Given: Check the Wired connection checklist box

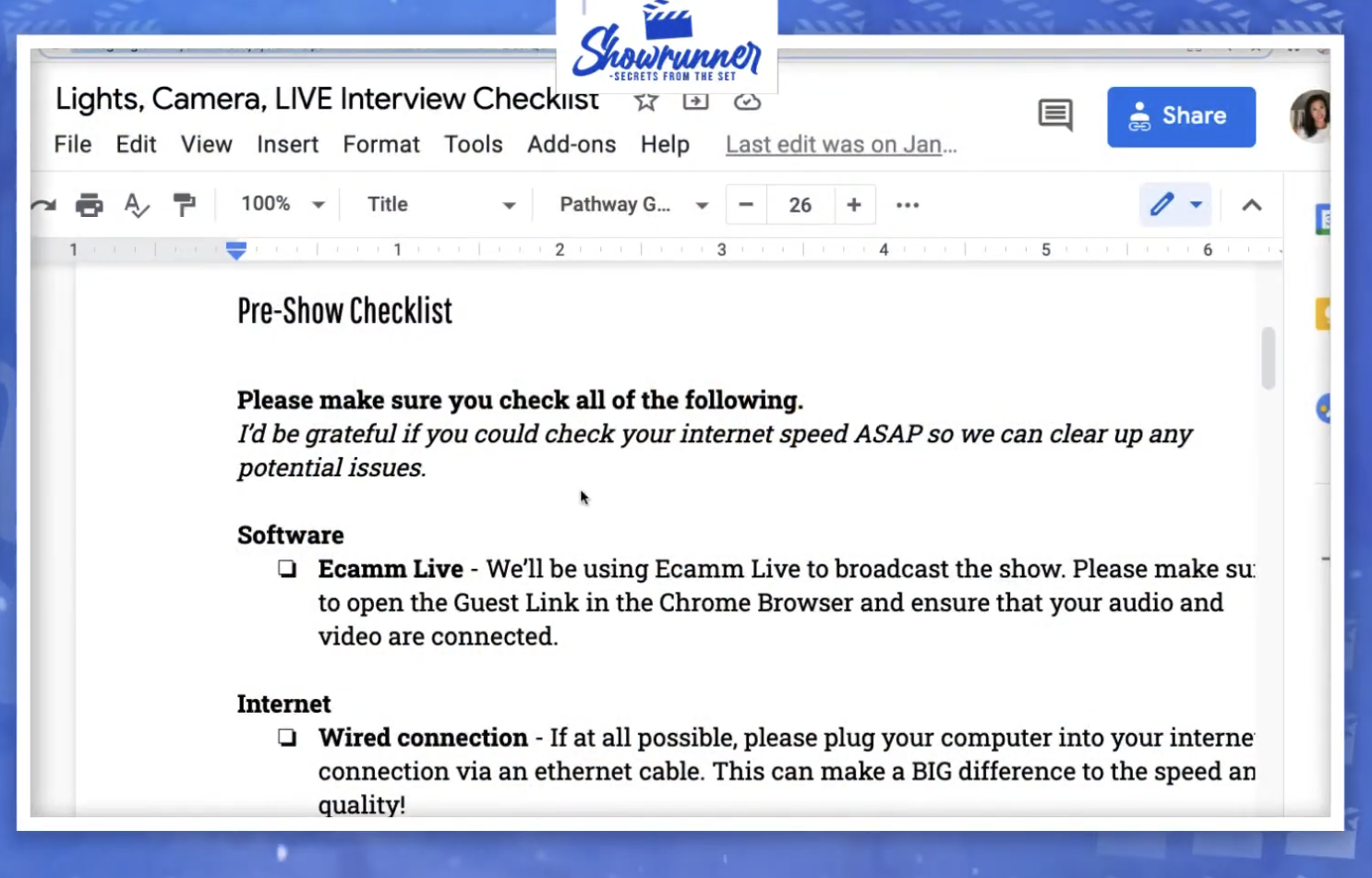Looking at the screenshot, I should pyautogui.click(x=287, y=737).
